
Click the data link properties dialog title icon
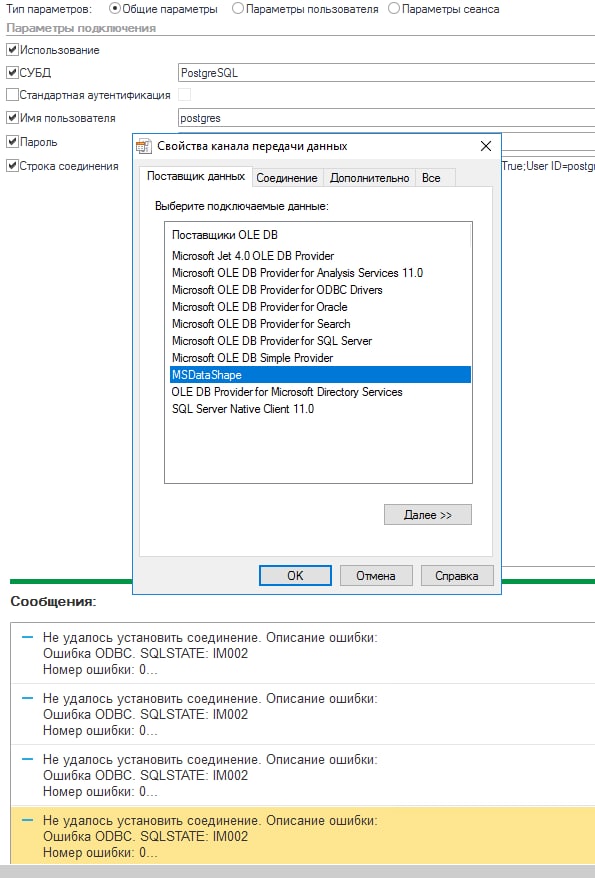144,146
